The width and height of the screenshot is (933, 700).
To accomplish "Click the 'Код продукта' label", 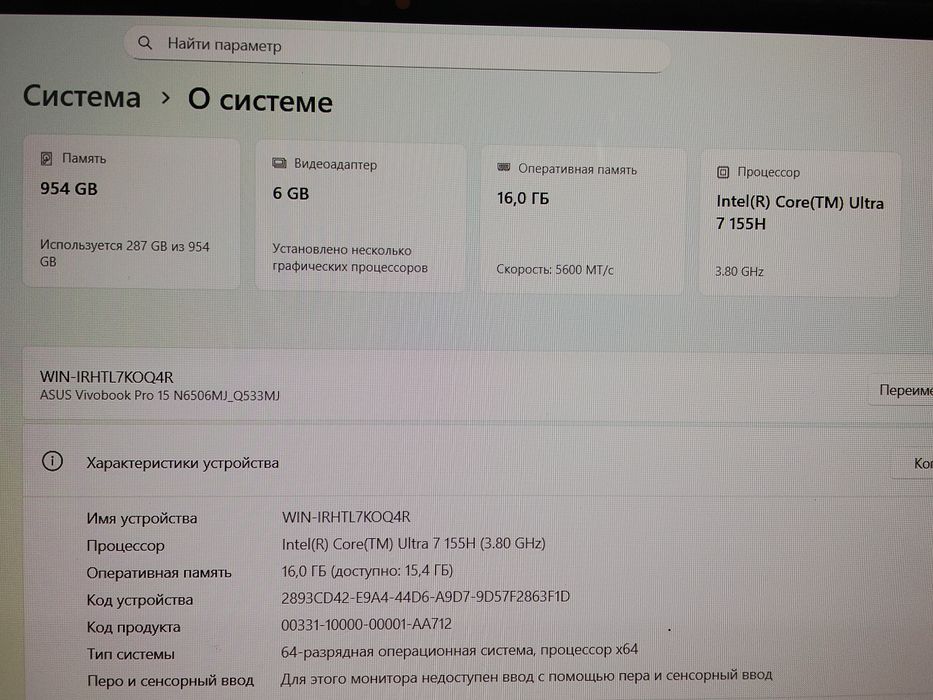I will coord(133,627).
